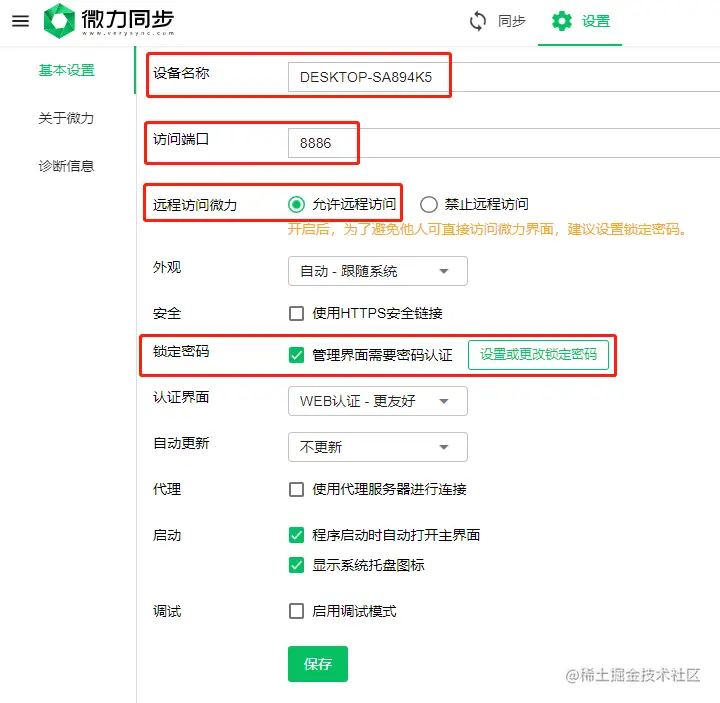The height and width of the screenshot is (703, 720).
Task: Click 设置或更改锁定密码 button
Action: coord(538,354)
